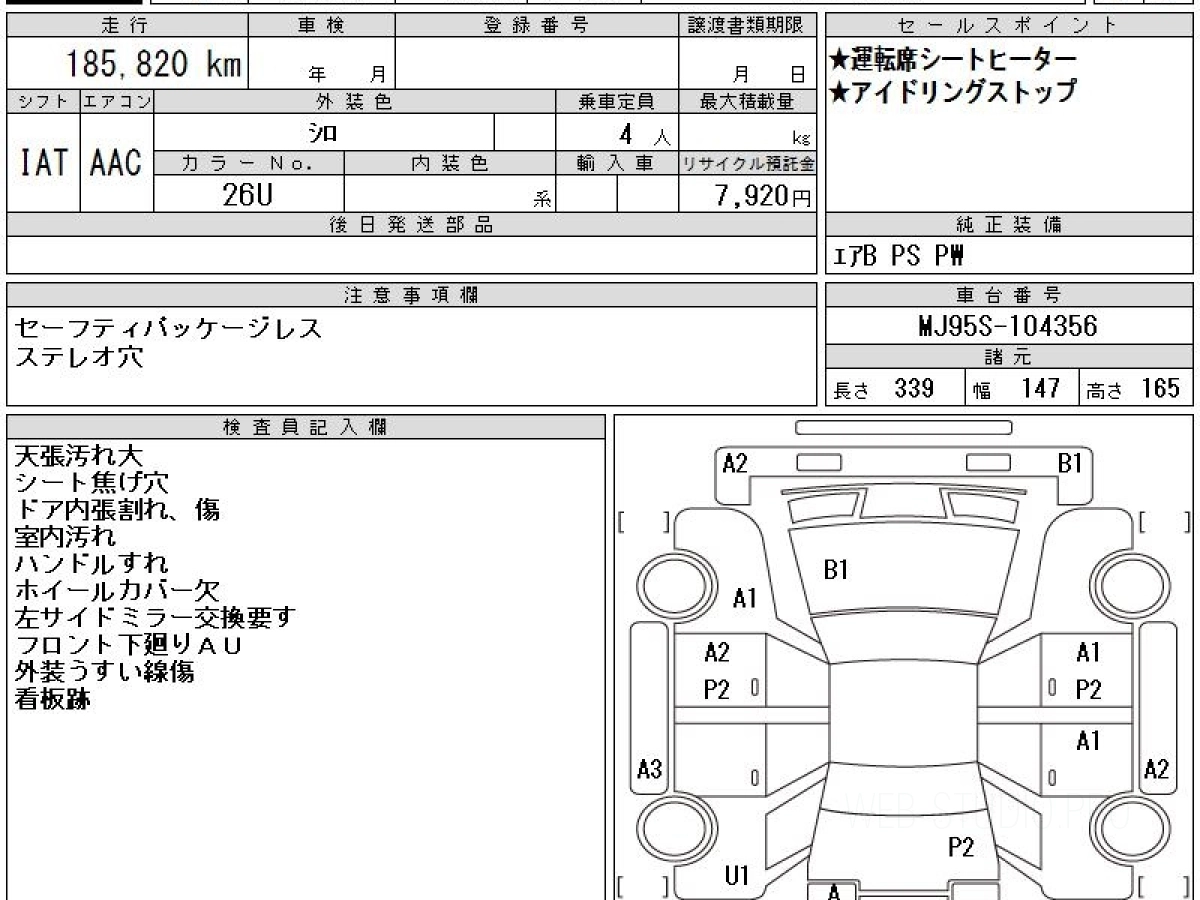Select the 車台番号 header

point(1009,295)
